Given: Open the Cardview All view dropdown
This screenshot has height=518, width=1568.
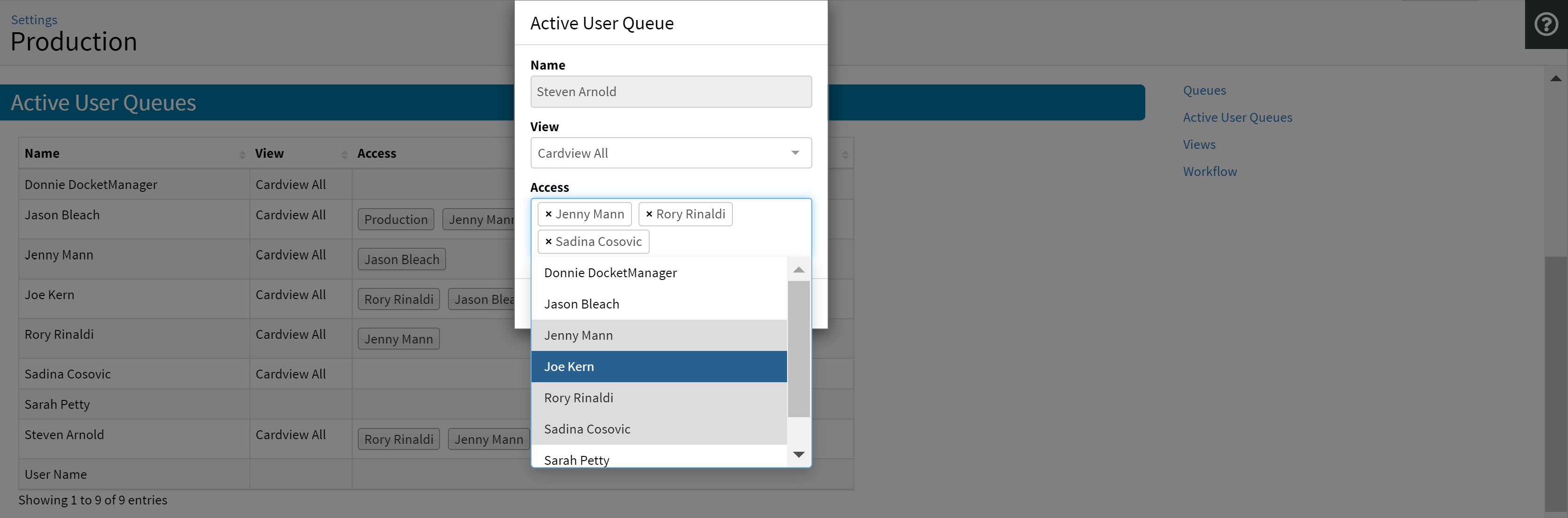Looking at the screenshot, I should click(670, 153).
